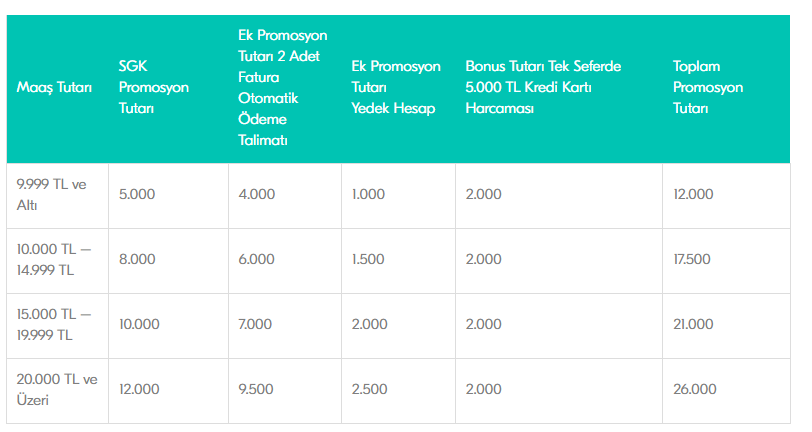Click the 1.500 Yedek Hesap value
Screen dimensions: 812x432
(368, 259)
